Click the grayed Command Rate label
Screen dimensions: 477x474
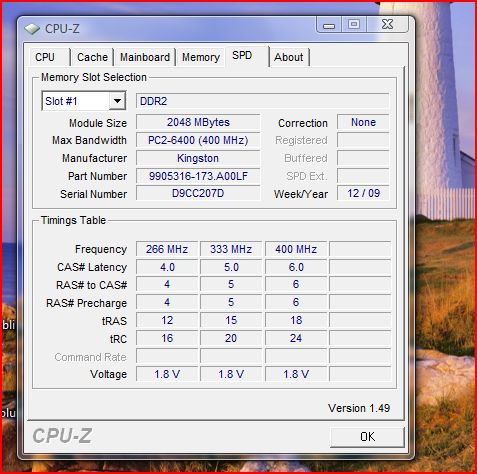90,357
